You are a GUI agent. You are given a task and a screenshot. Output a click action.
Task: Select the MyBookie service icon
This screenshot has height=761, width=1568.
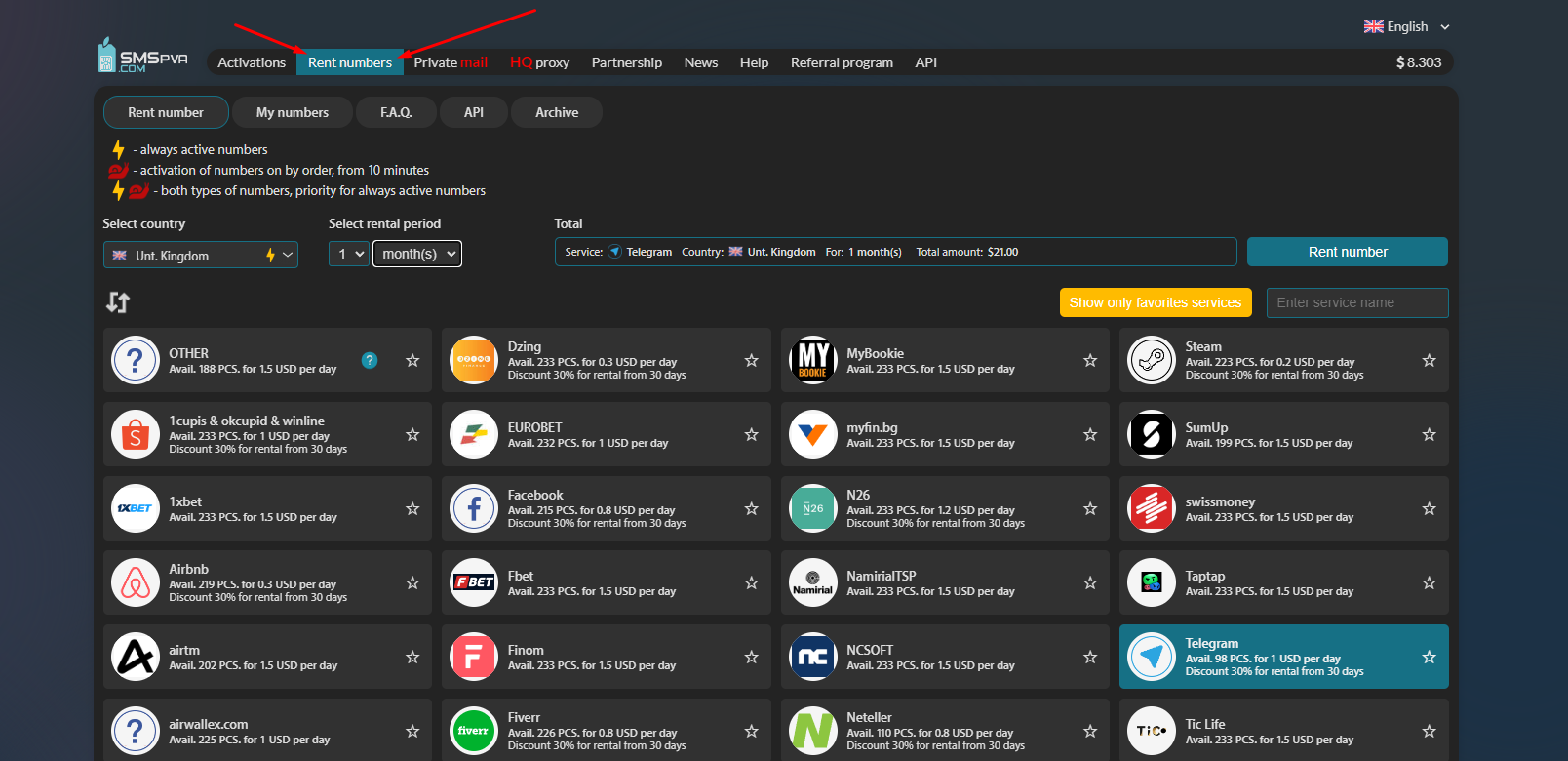click(813, 360)
